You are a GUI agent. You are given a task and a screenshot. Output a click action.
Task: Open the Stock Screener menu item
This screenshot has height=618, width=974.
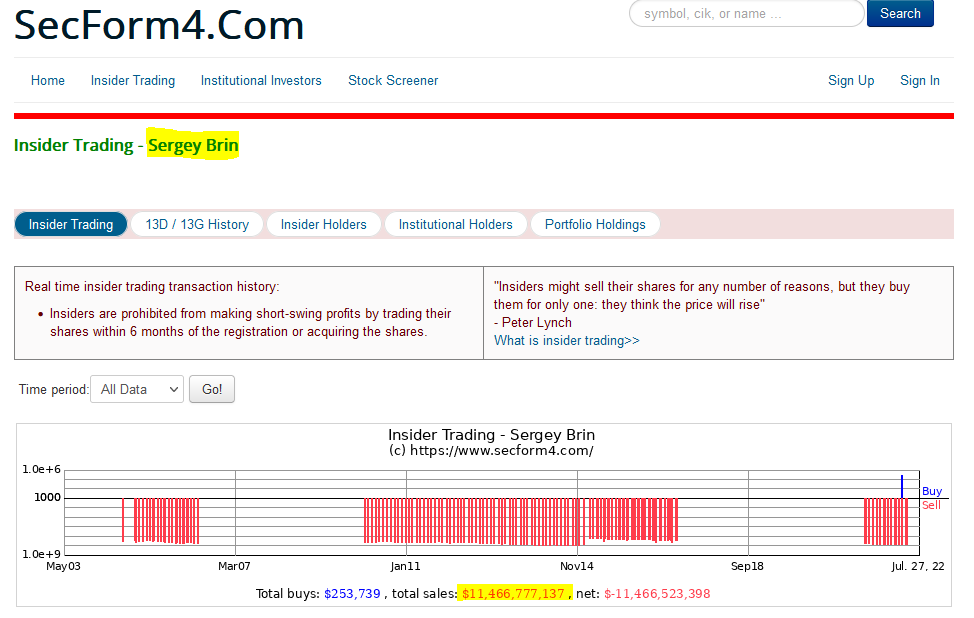coord(393,81)
